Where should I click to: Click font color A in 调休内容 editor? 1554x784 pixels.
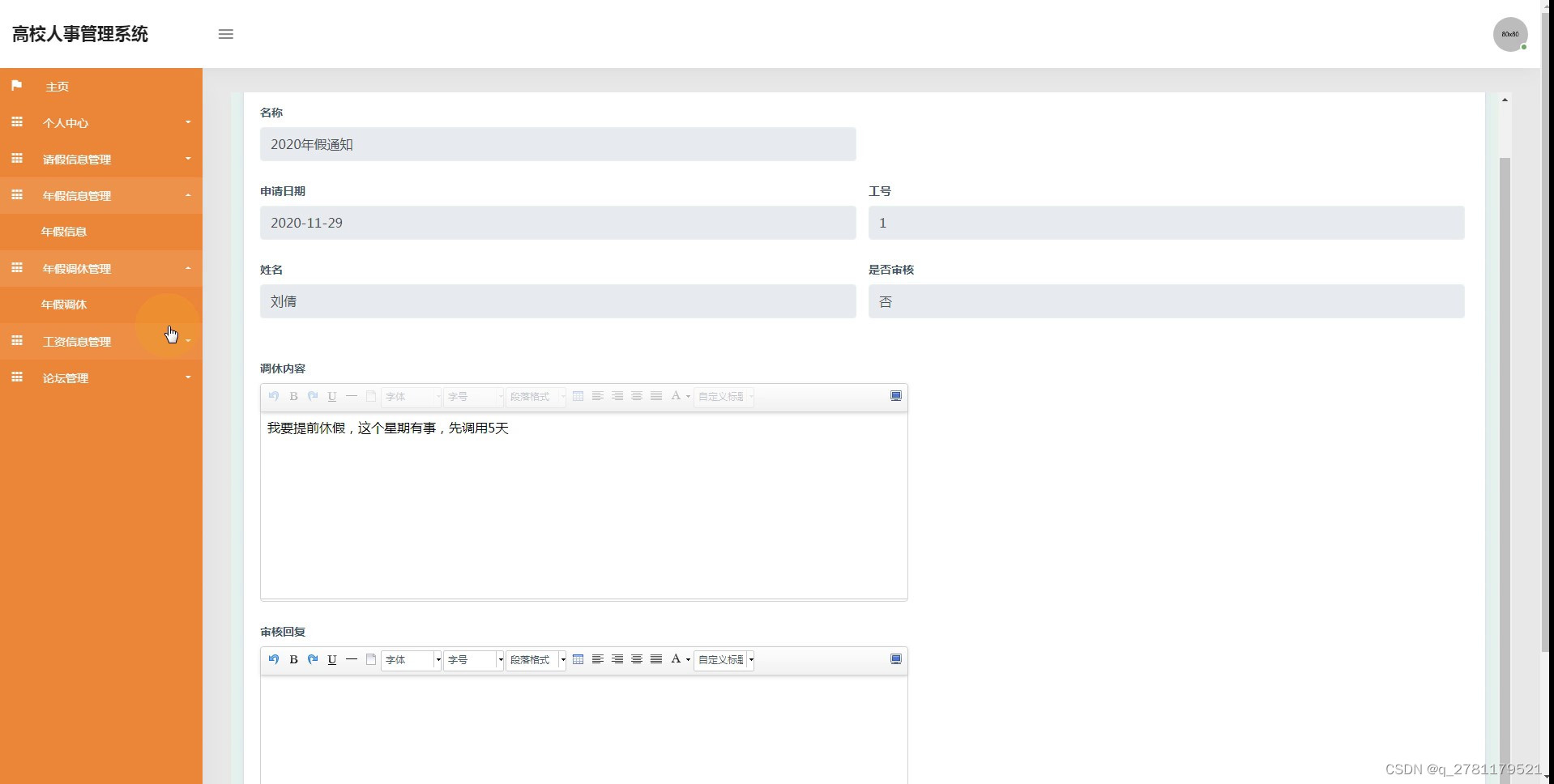pyautogui.click(x=676, y=396)
